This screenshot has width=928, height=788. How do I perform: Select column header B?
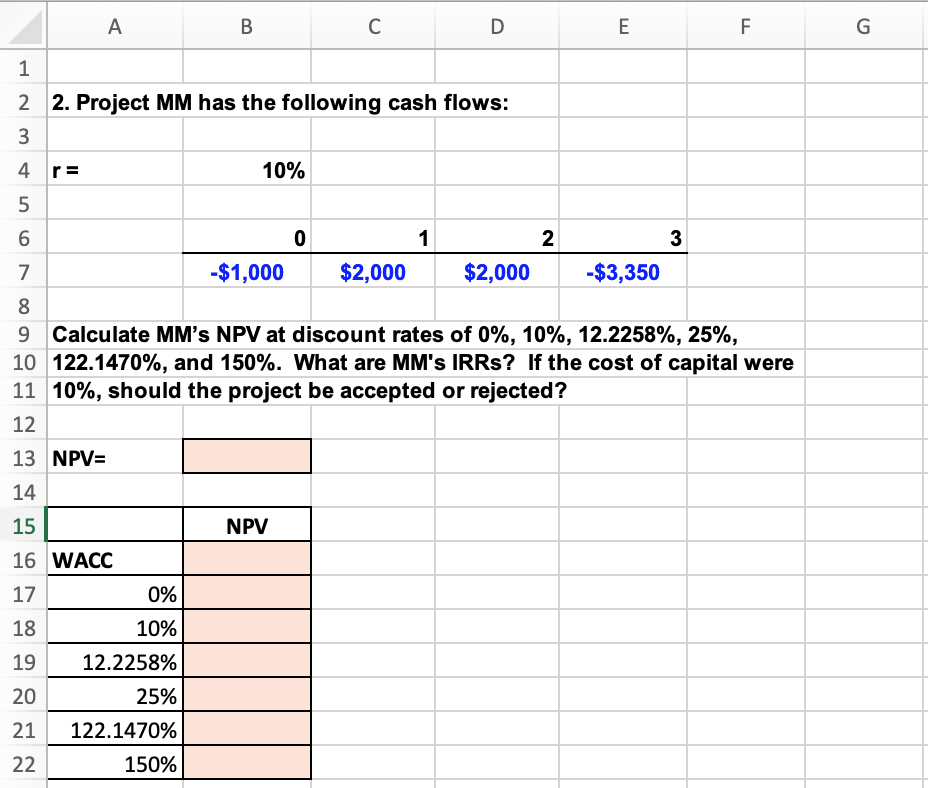pos(246,26)
